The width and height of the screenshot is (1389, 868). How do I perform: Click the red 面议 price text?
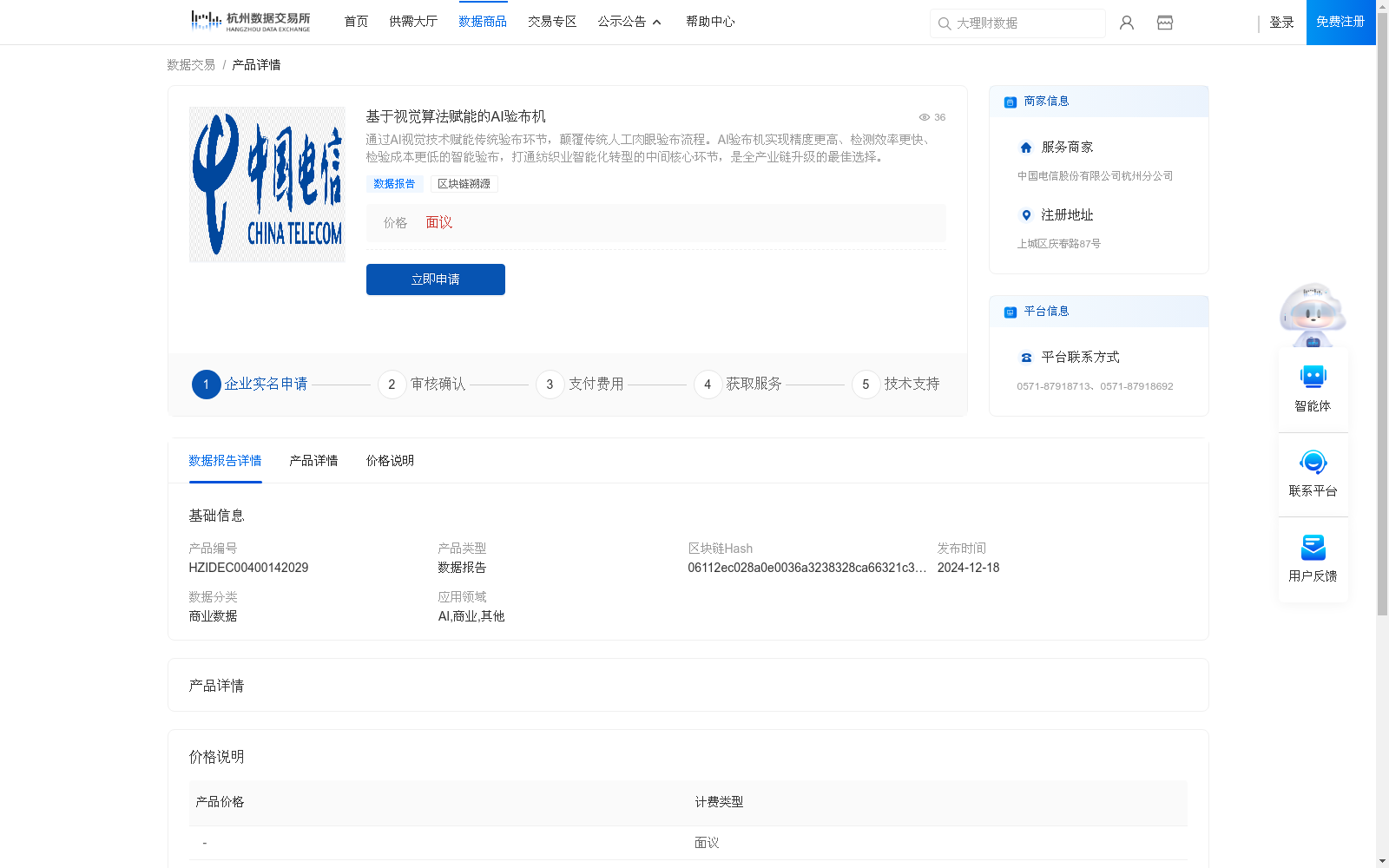(x=439, y=223)
